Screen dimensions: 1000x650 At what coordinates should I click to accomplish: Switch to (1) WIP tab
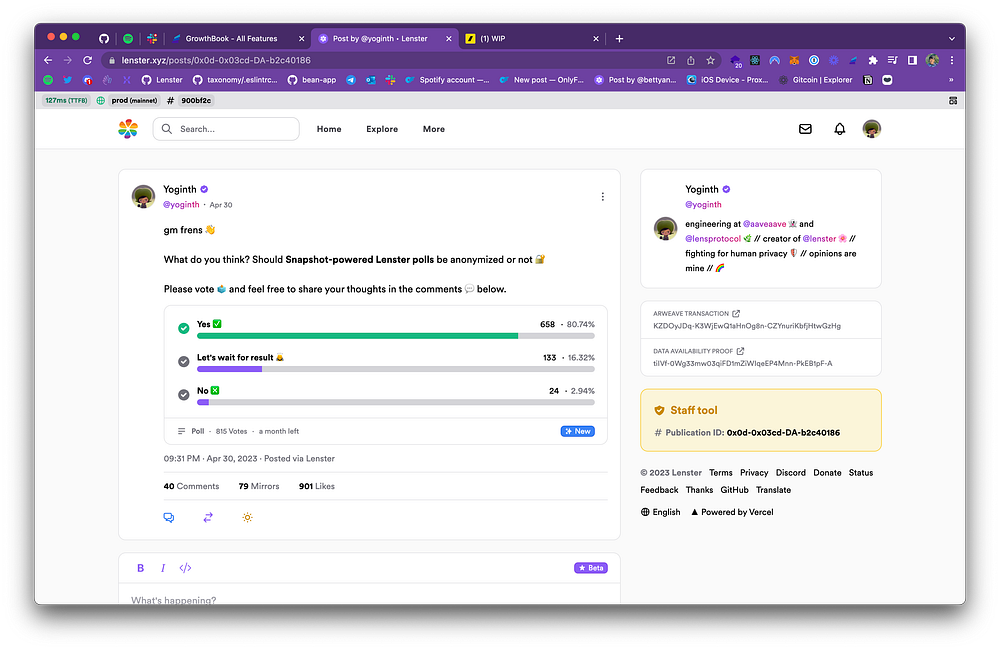pyautogui.click(x=492, y=38)
